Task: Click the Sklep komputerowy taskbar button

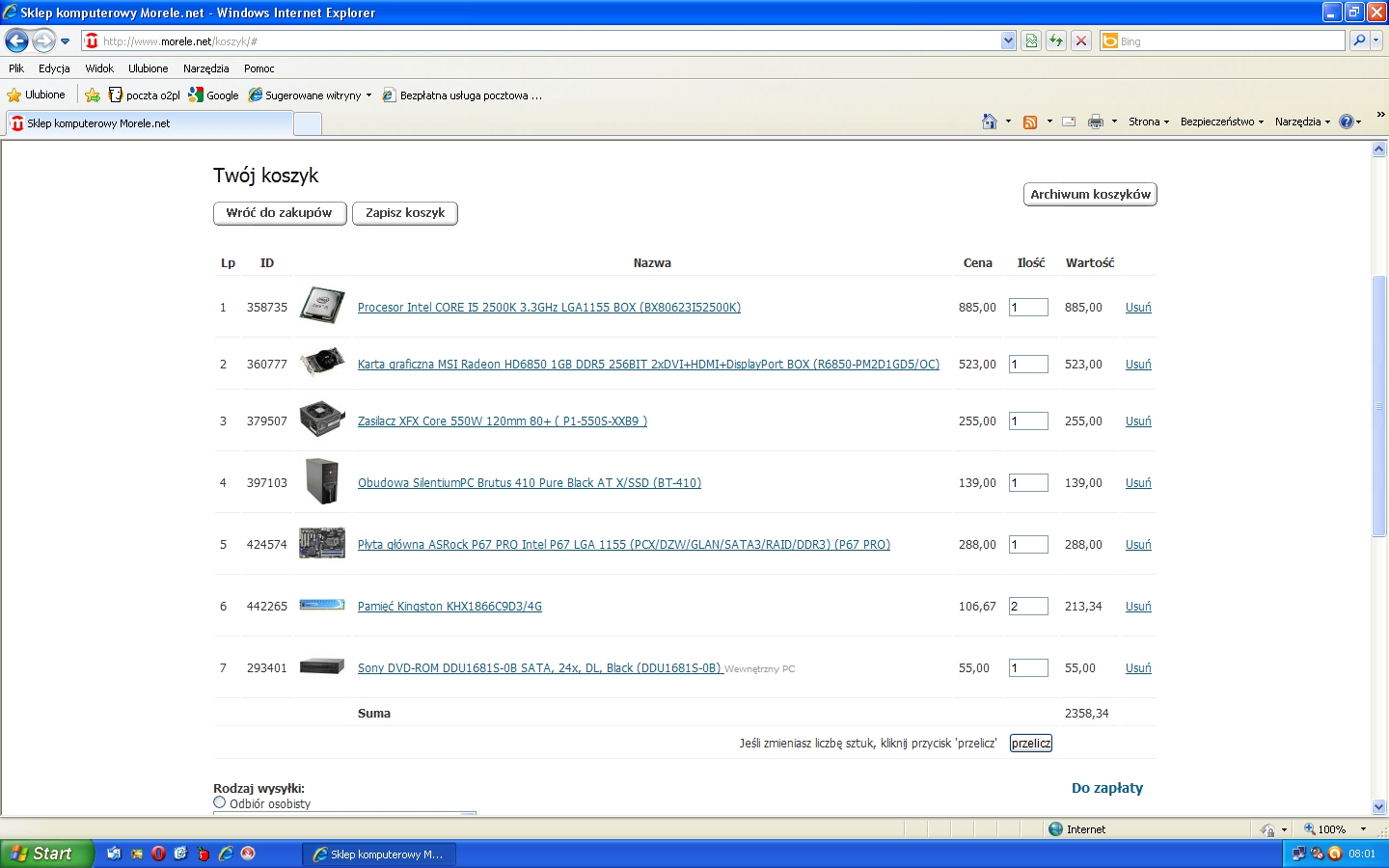Action: tap(380, 854)
